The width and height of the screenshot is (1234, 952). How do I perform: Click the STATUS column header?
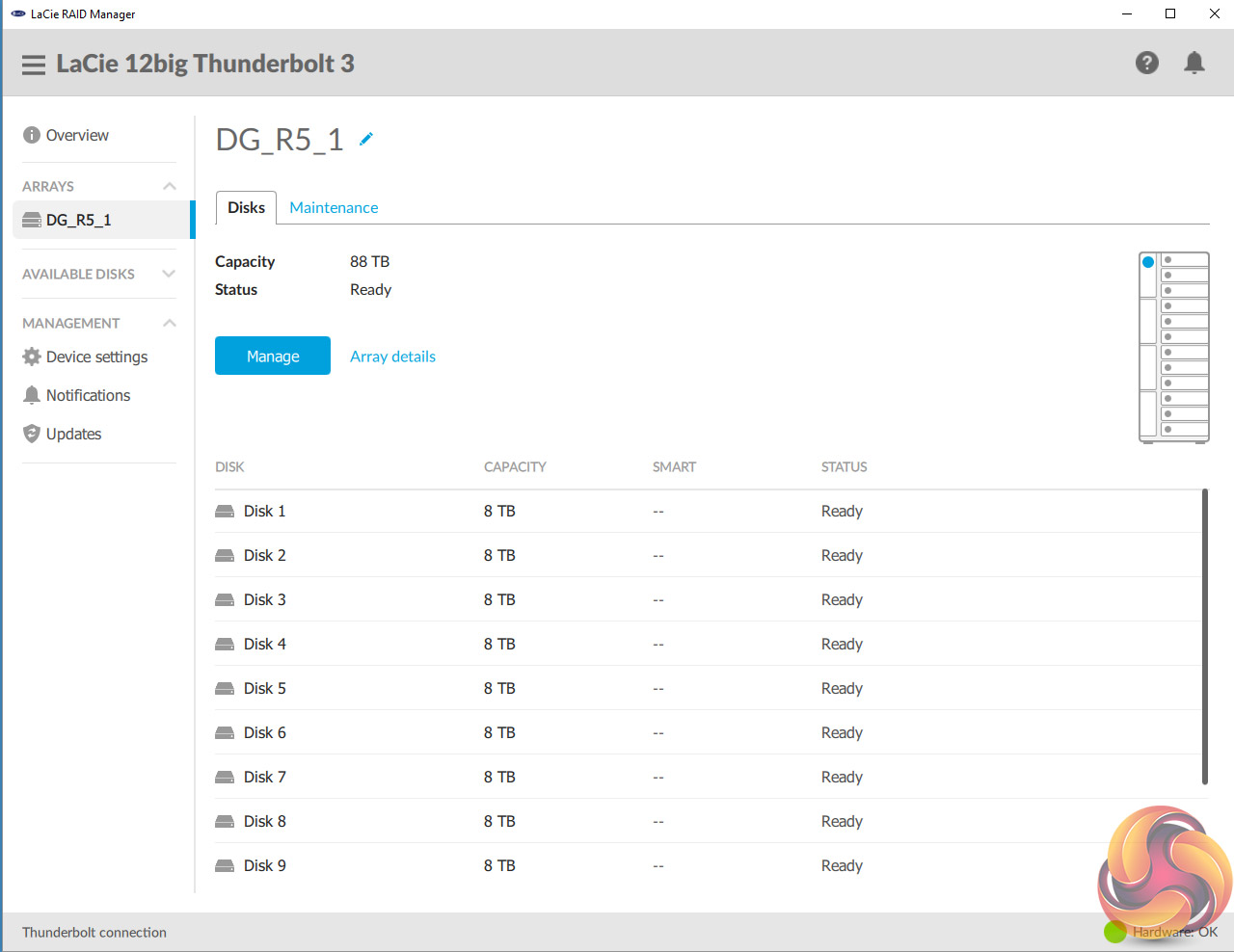click(x=844, y=466)
